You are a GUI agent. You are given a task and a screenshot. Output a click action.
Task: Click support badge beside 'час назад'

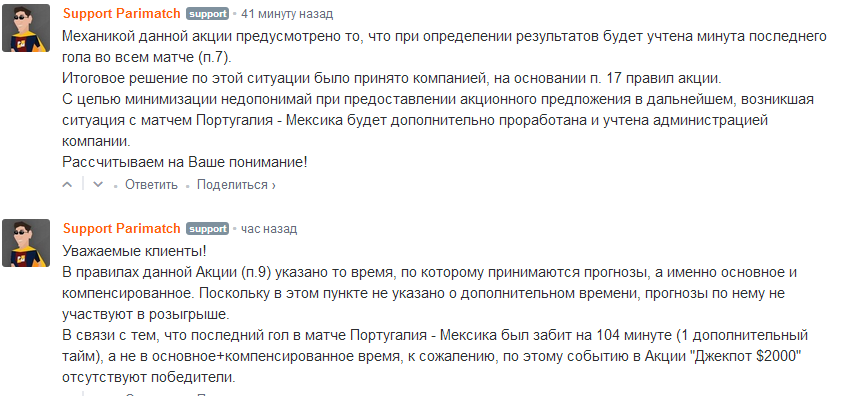[208, 229]
